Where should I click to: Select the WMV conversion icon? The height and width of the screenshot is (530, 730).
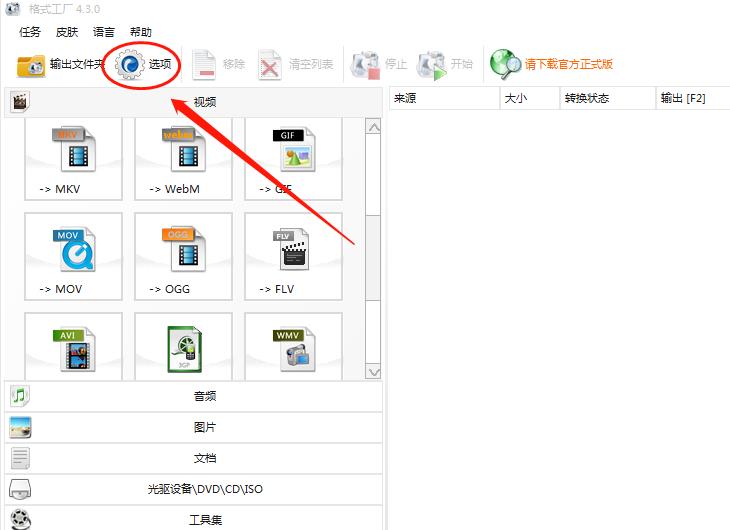(294, 349)
